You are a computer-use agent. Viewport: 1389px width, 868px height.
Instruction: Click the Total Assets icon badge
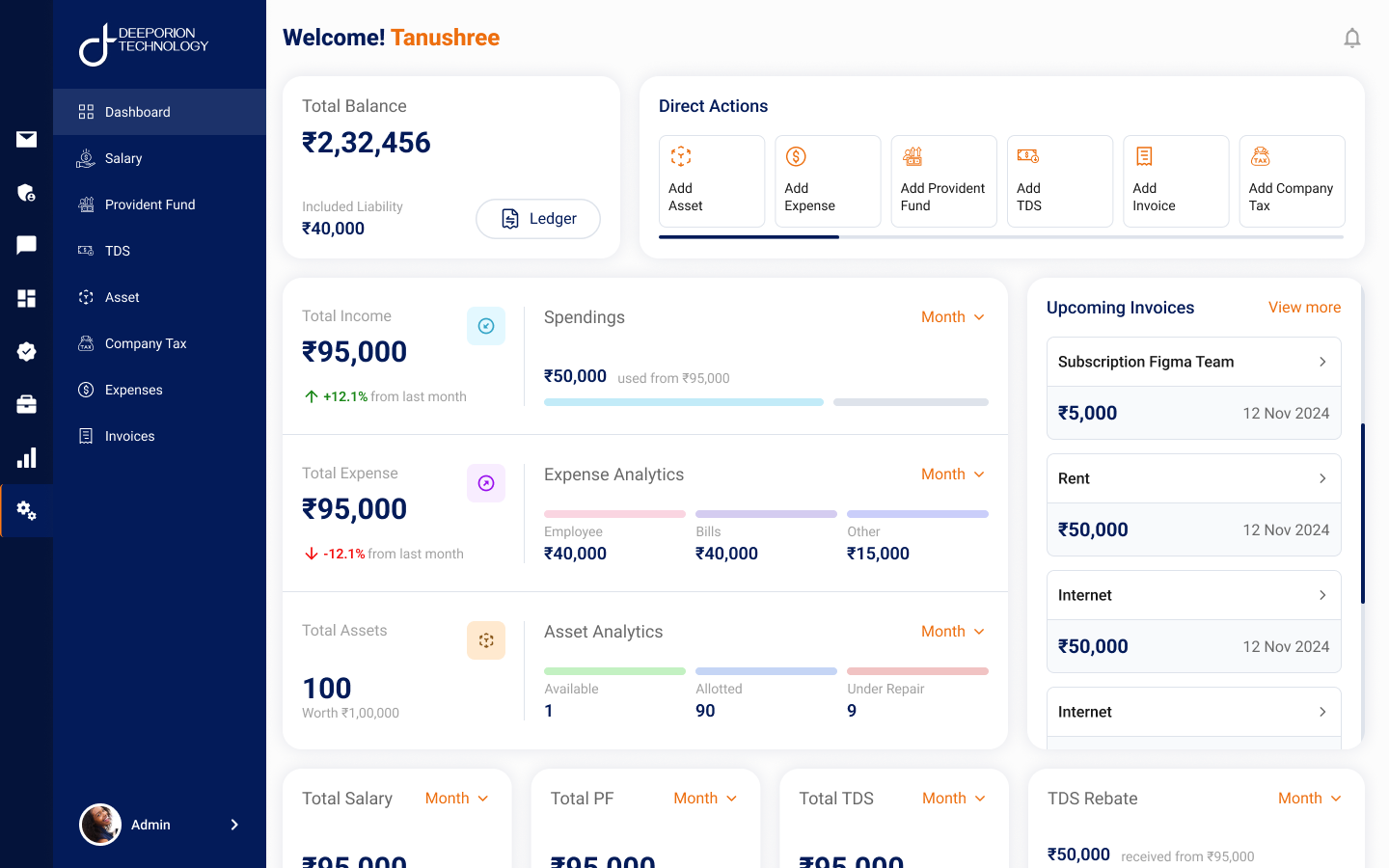click(x=486, y=640)
